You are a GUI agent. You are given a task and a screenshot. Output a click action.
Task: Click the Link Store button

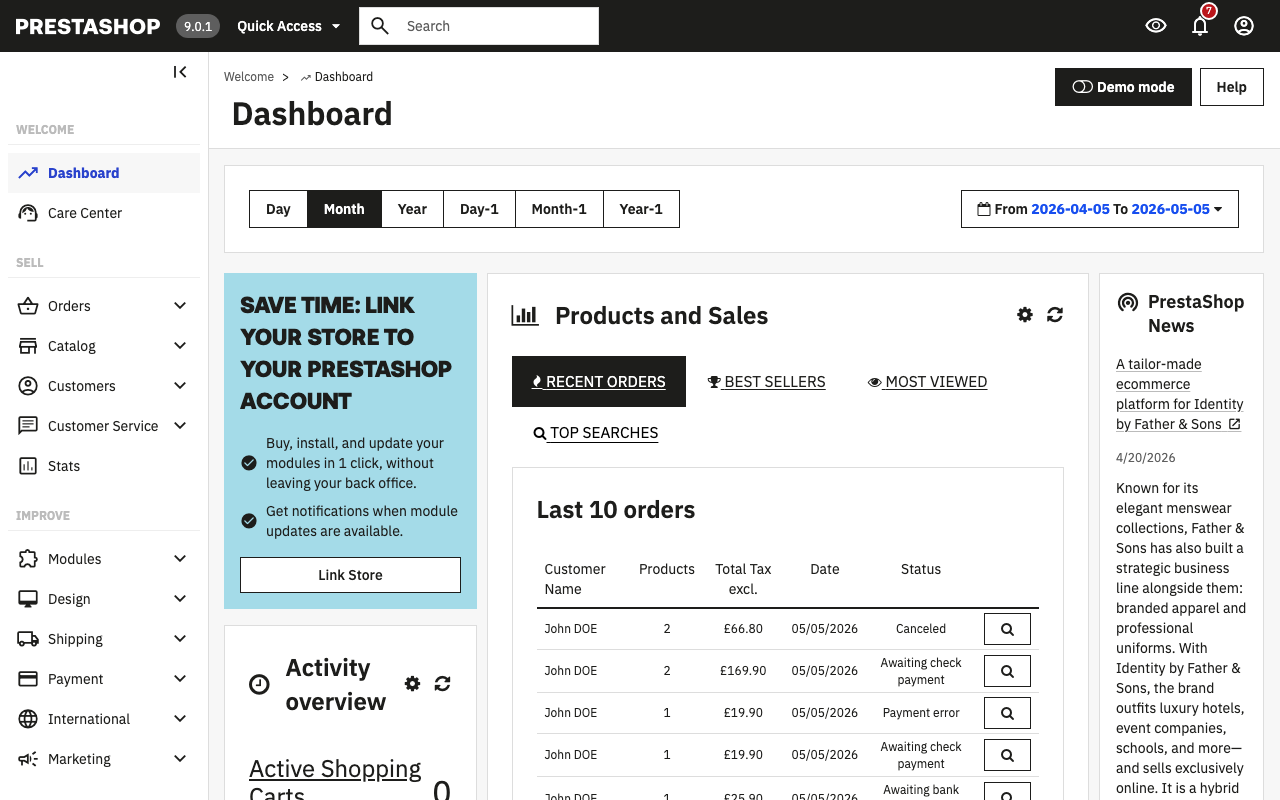point(350,575)
